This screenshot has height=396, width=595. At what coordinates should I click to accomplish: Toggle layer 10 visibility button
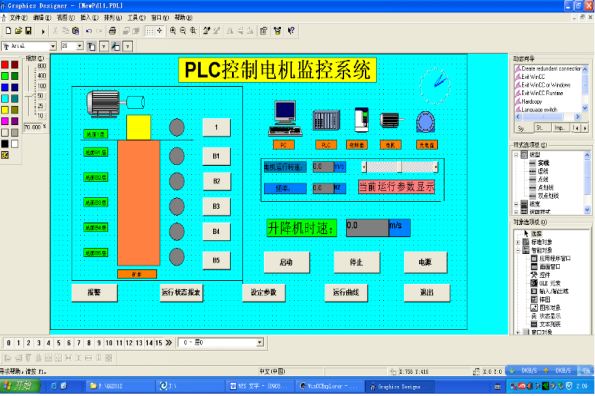[109, 343]
